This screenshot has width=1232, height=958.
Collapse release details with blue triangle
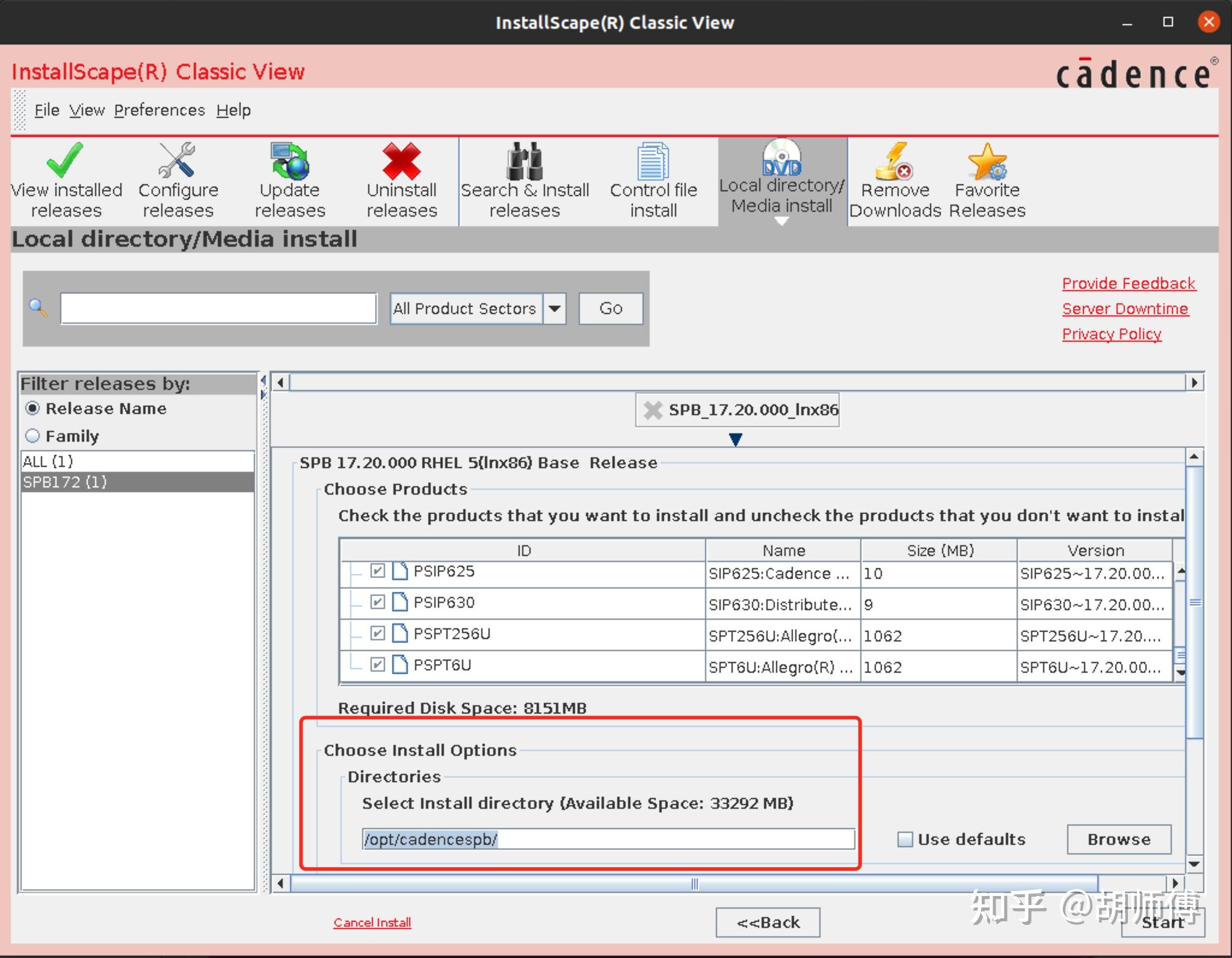tap(735, 439)
